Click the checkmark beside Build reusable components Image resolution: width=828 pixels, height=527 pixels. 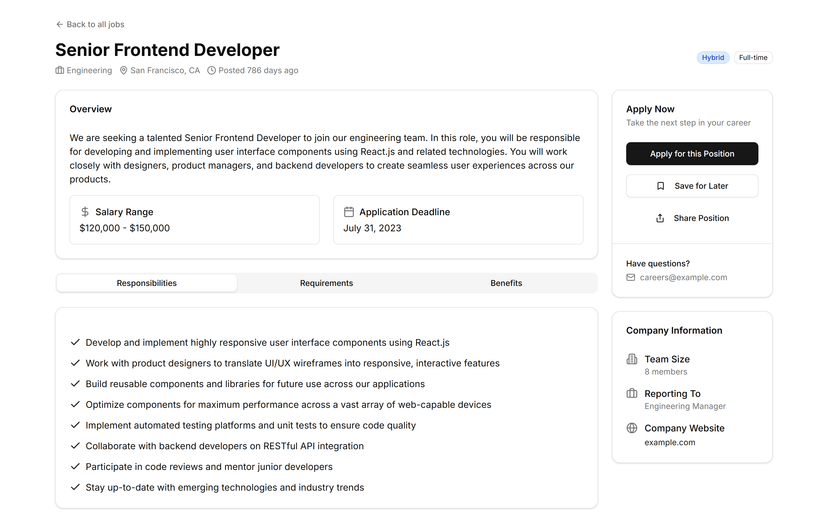pos(75,383)
